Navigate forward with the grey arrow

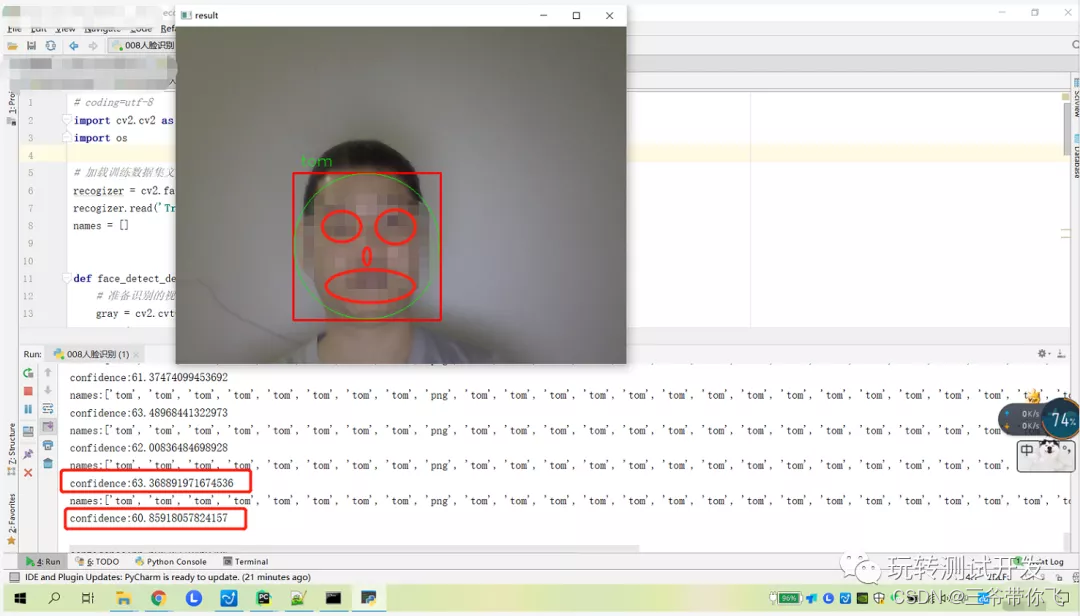(93, 45)
